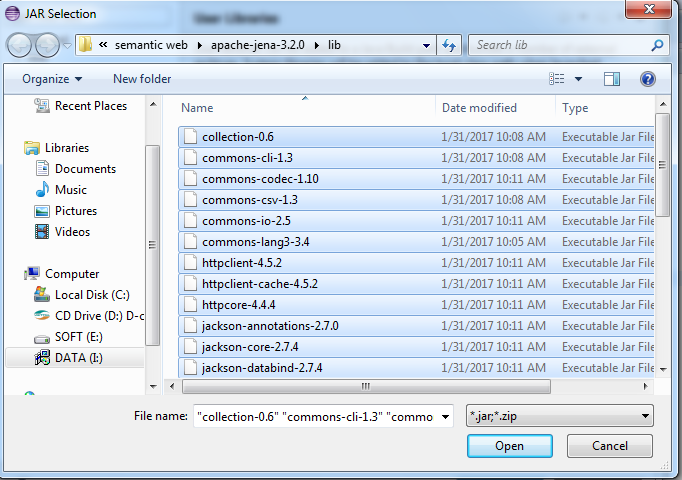Open the *.jar;*.zip file type dropdown

[x=560, y=416]
